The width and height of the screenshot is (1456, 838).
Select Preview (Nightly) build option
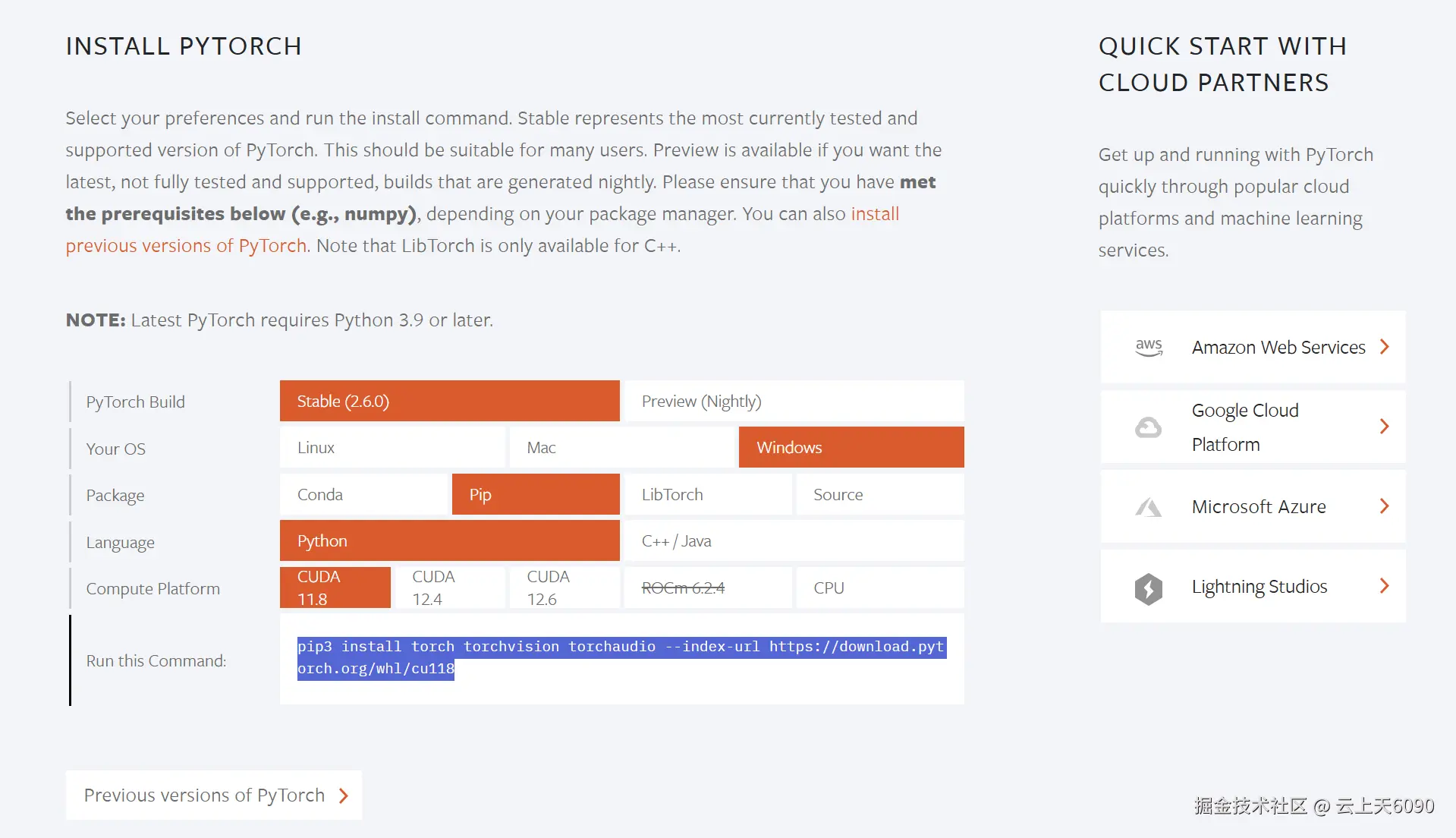(793, 402)
